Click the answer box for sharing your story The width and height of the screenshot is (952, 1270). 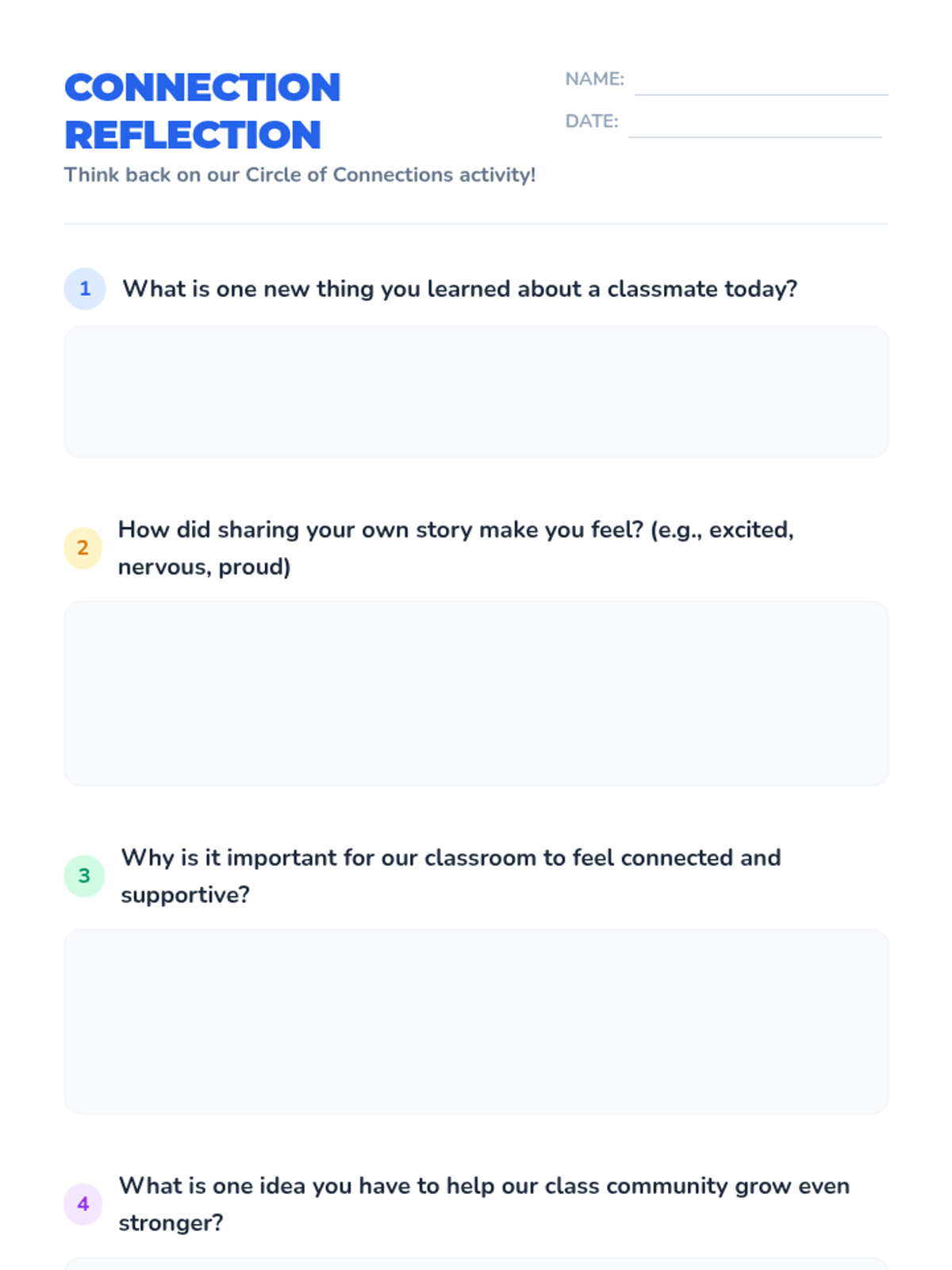(476, 694)
